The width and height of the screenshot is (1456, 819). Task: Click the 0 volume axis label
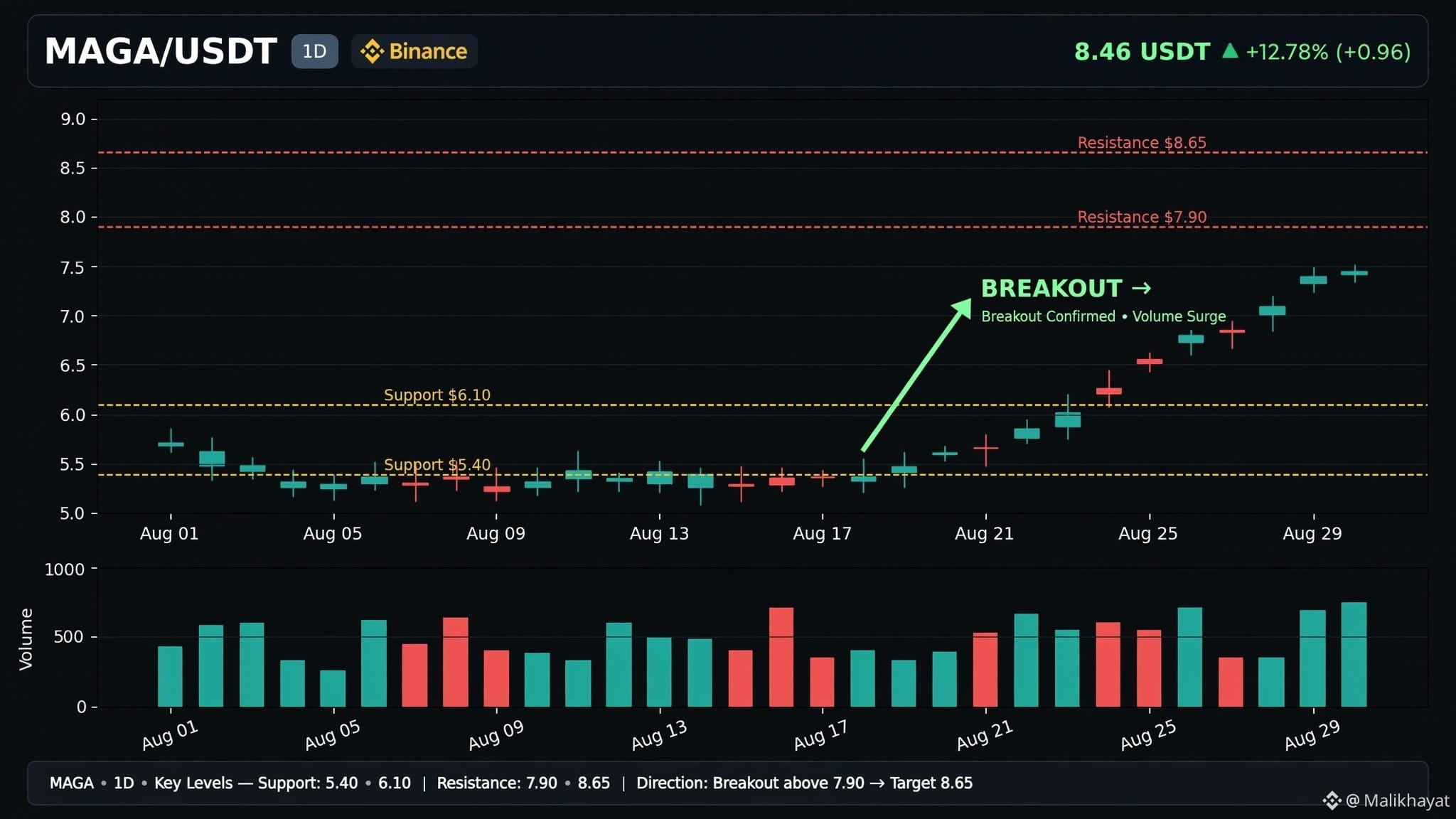81,707
